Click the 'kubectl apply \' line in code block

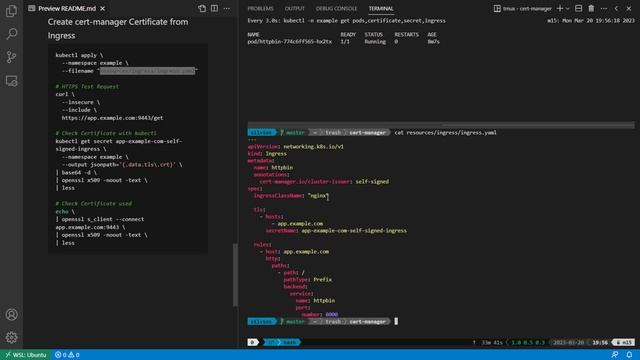79,55
